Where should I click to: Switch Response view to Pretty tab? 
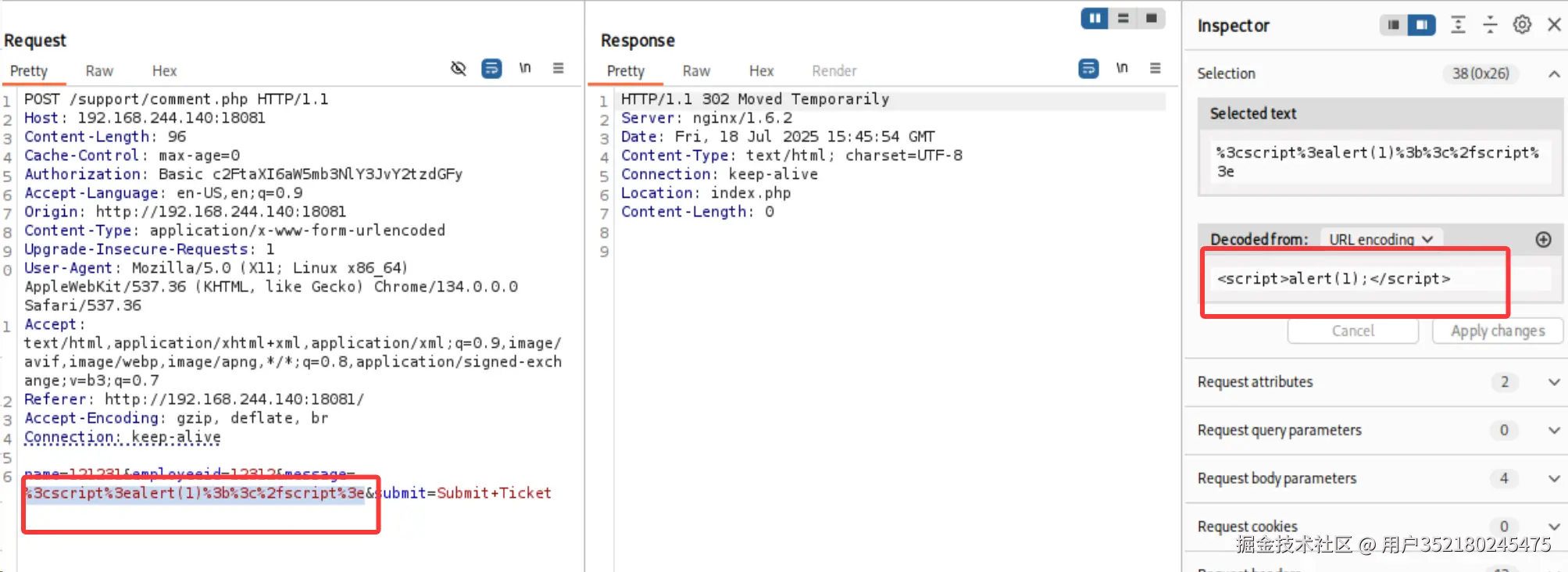click(626, 71)
